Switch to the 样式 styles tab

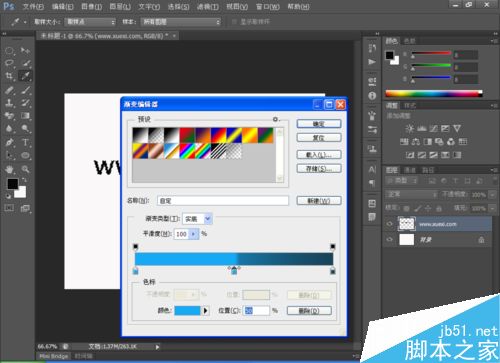click(410, 106)
